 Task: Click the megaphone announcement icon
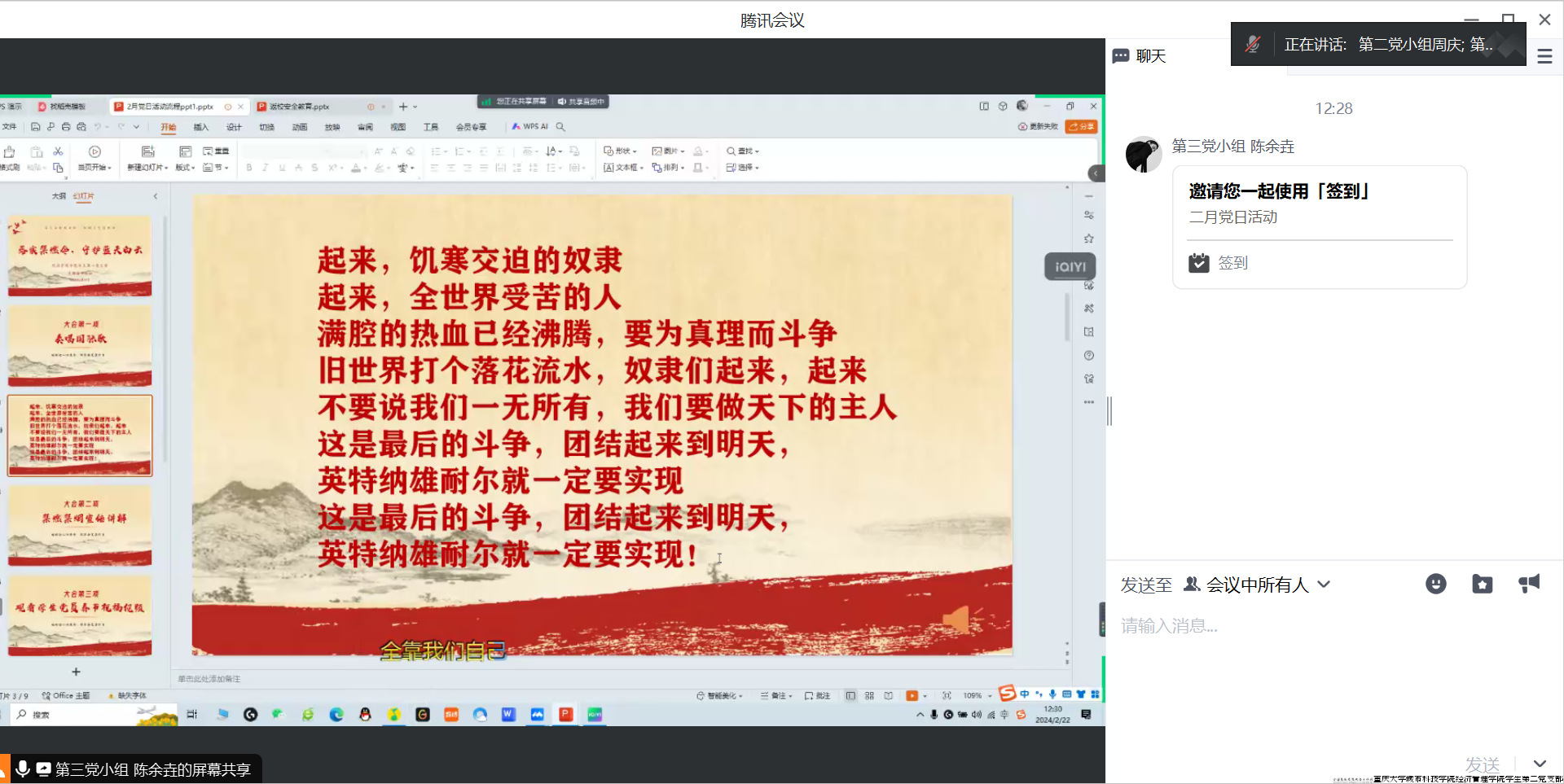pos(1529,583)
